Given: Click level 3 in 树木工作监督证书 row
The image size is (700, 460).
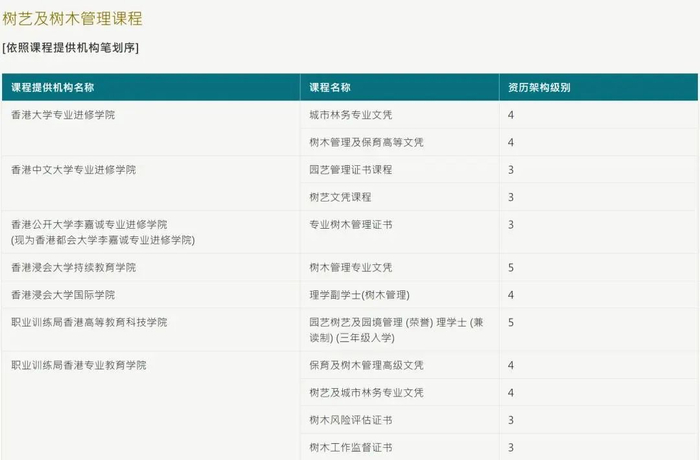Looking at the screenshot, I should (x=511, y=447).
